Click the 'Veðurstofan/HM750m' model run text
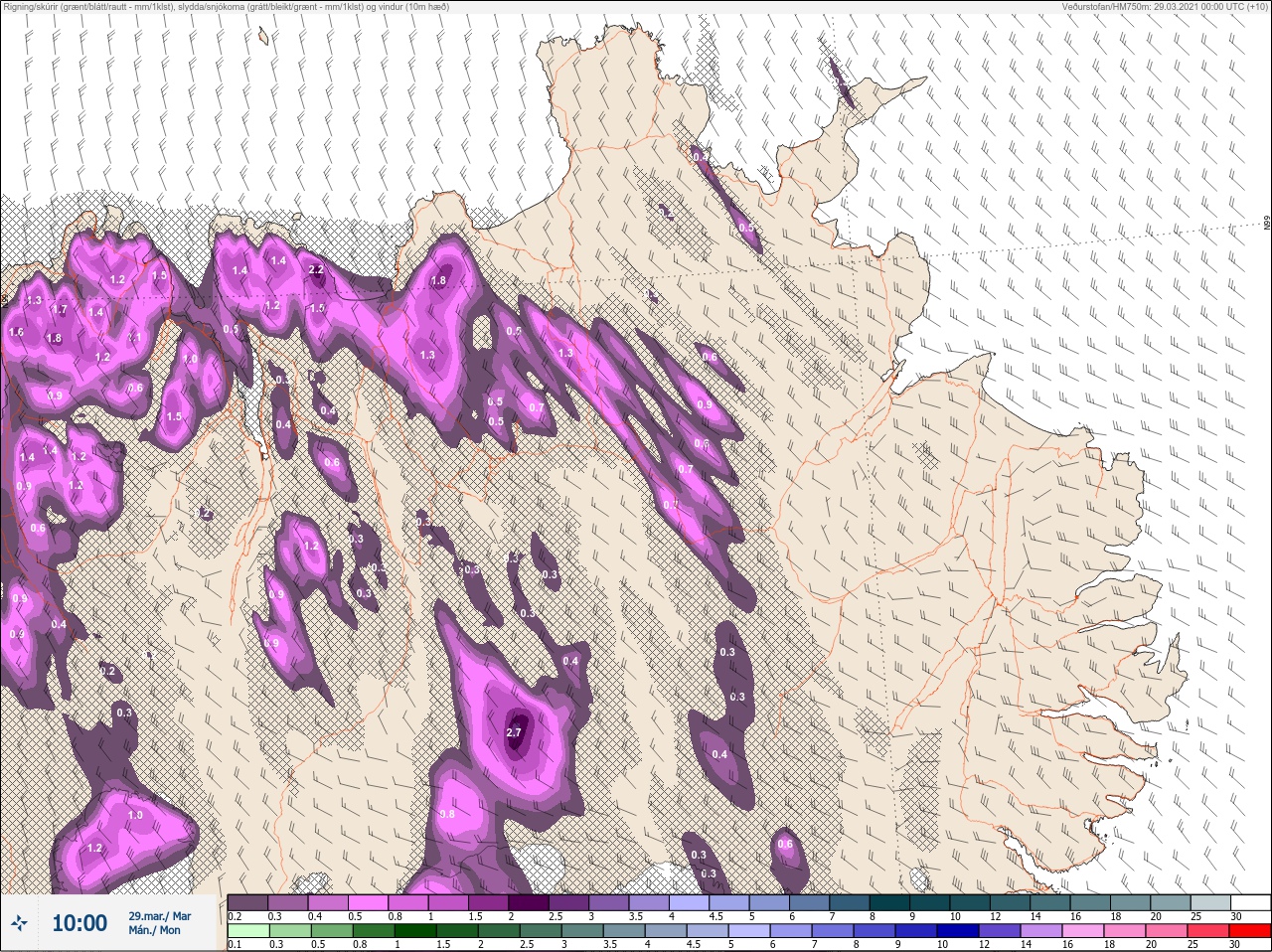 point(1165,7)
